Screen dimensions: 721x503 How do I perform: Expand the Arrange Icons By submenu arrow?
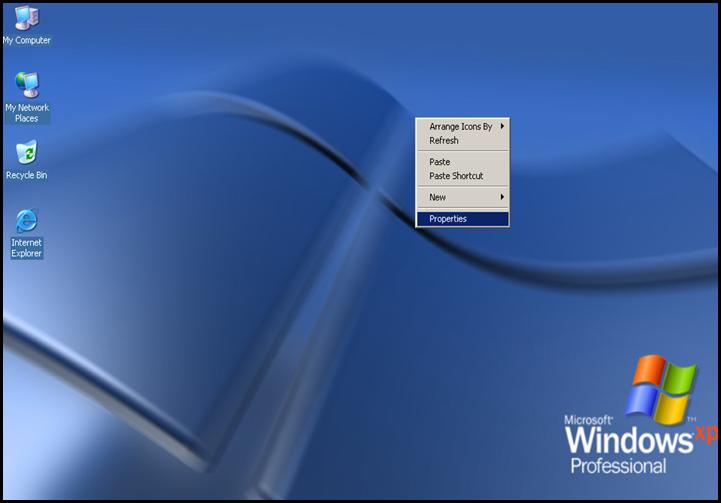pos(502,126)
